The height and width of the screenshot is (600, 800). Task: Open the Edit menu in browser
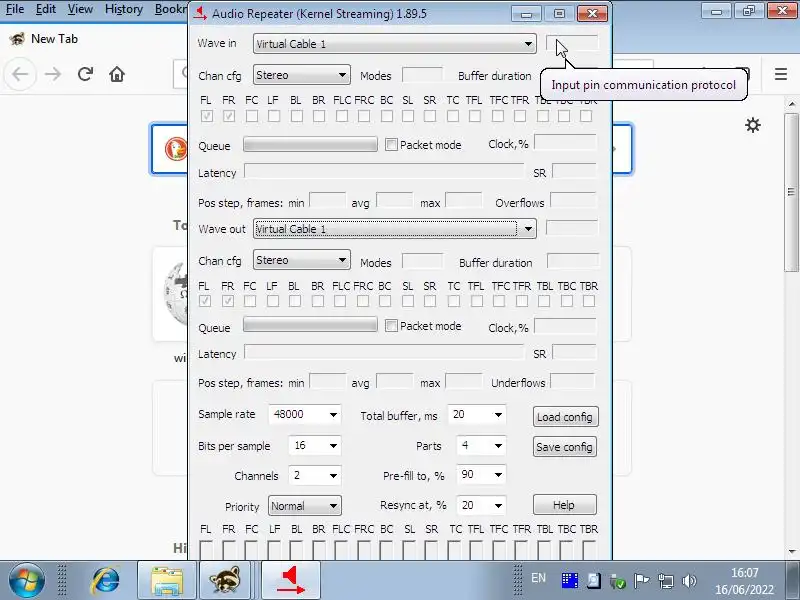[45, 9]
